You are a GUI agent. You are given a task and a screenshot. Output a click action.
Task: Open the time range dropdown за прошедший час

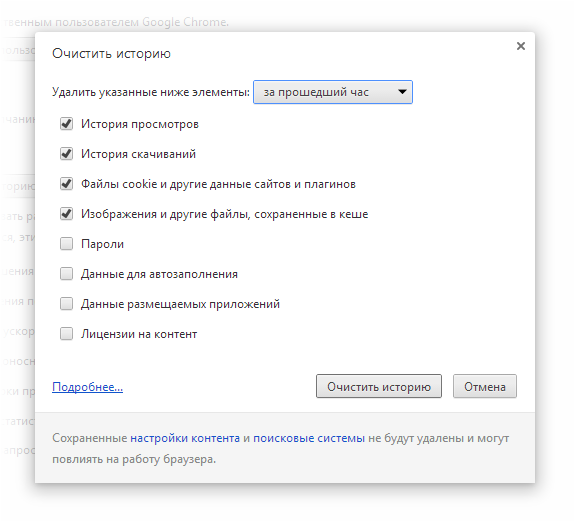click(x=333, y=92)
